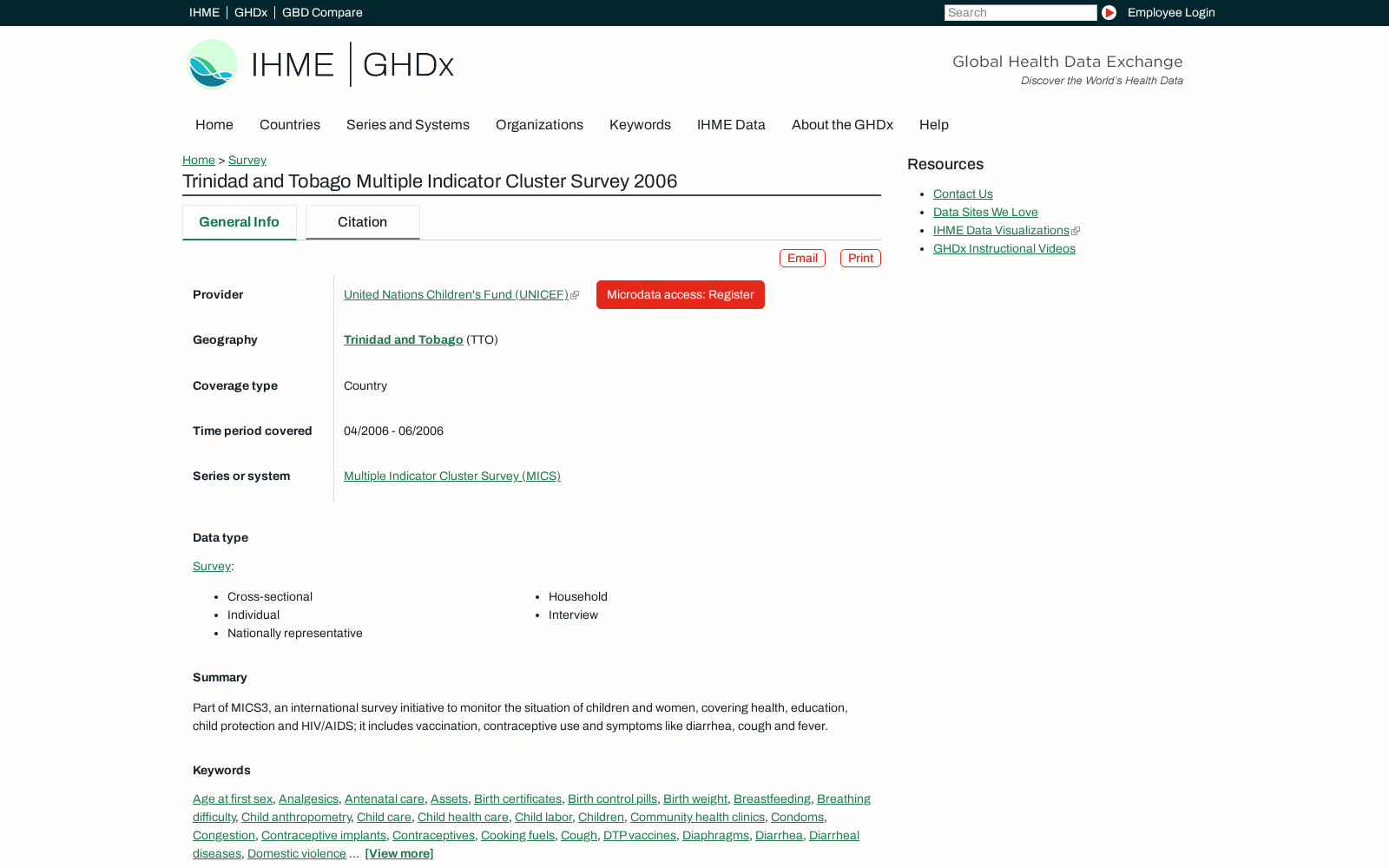
Task: Open the Trinidad and Tobago geography link
Action: pyautogui.click(x=404, y=339)
